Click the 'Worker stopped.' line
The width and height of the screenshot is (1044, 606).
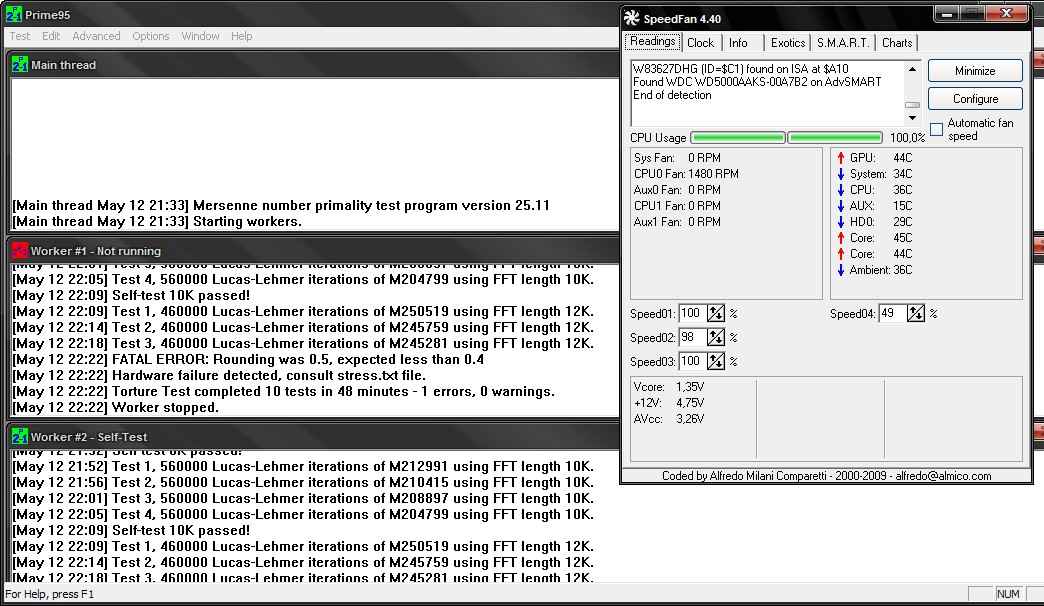115,408
